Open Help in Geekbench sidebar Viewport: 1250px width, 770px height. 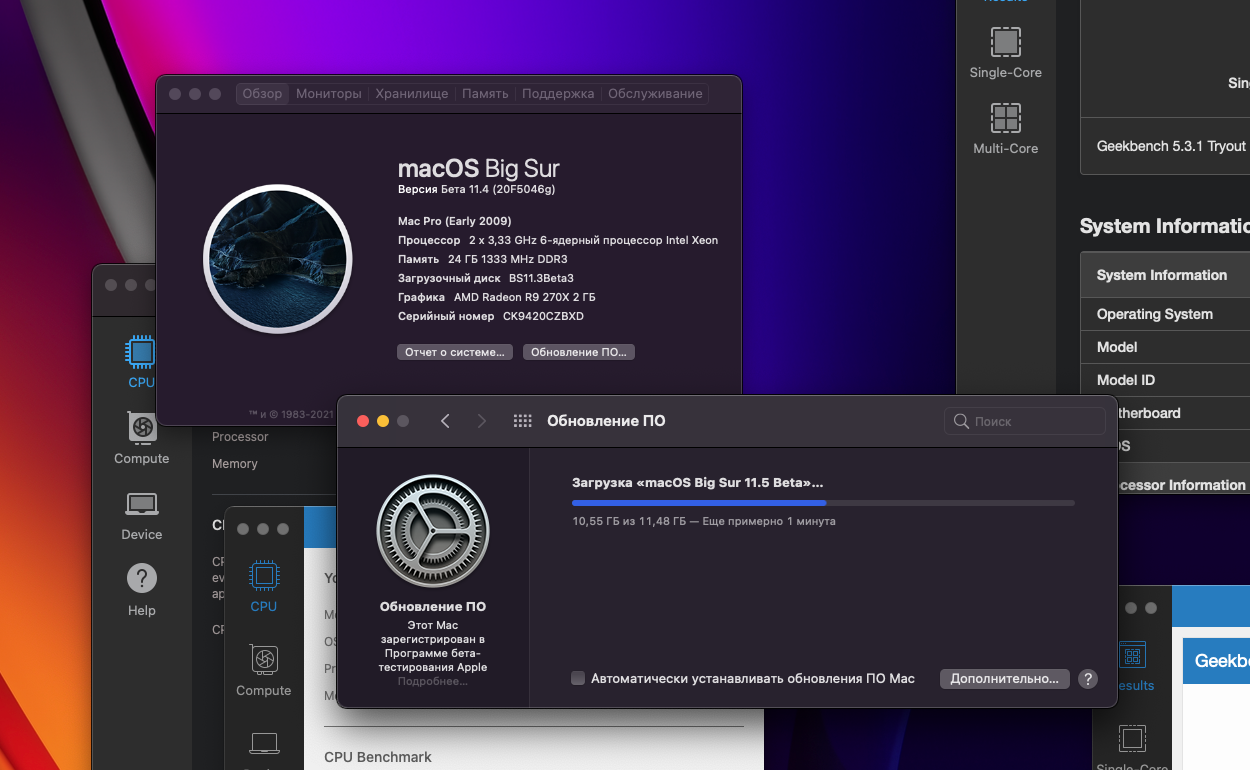pos(141,590)
